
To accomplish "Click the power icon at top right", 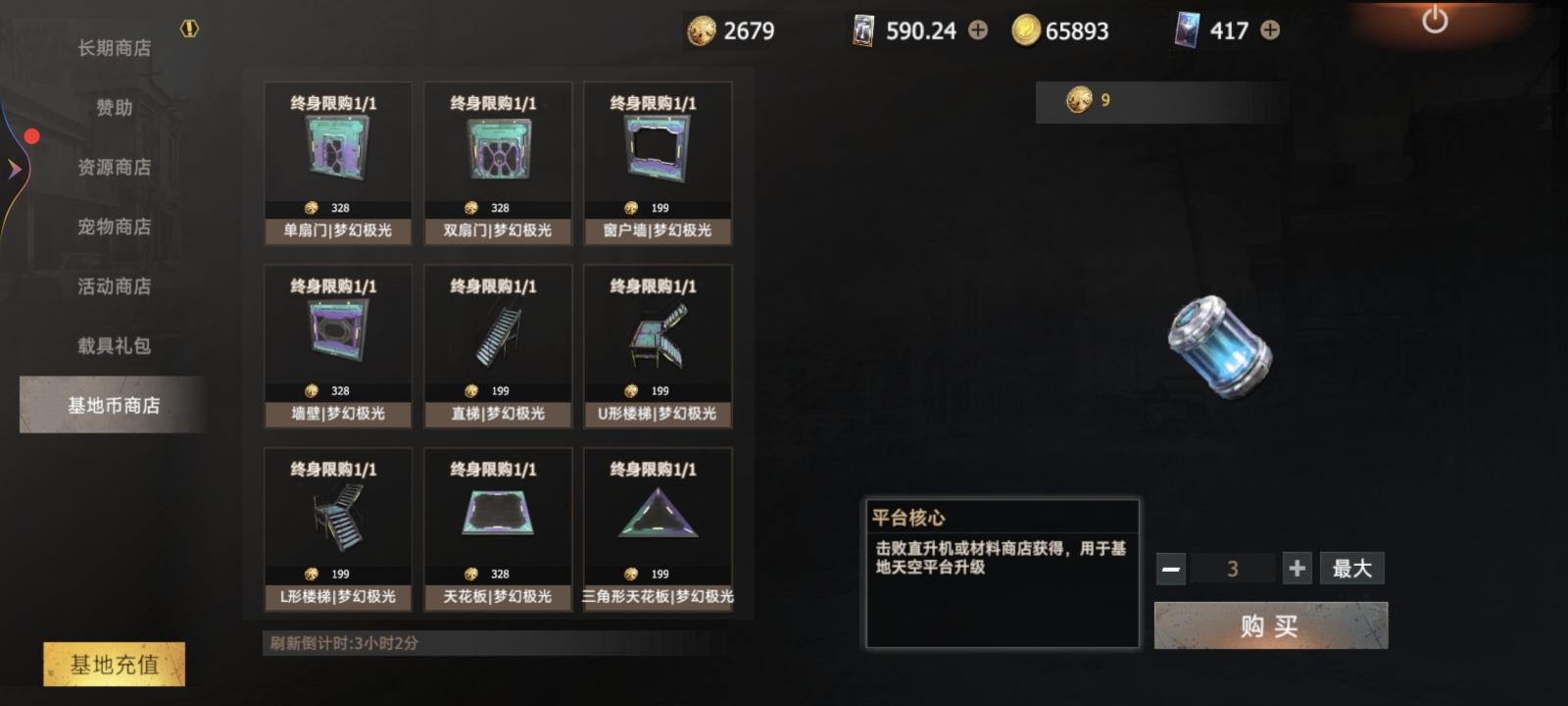I will point(1435,20).
